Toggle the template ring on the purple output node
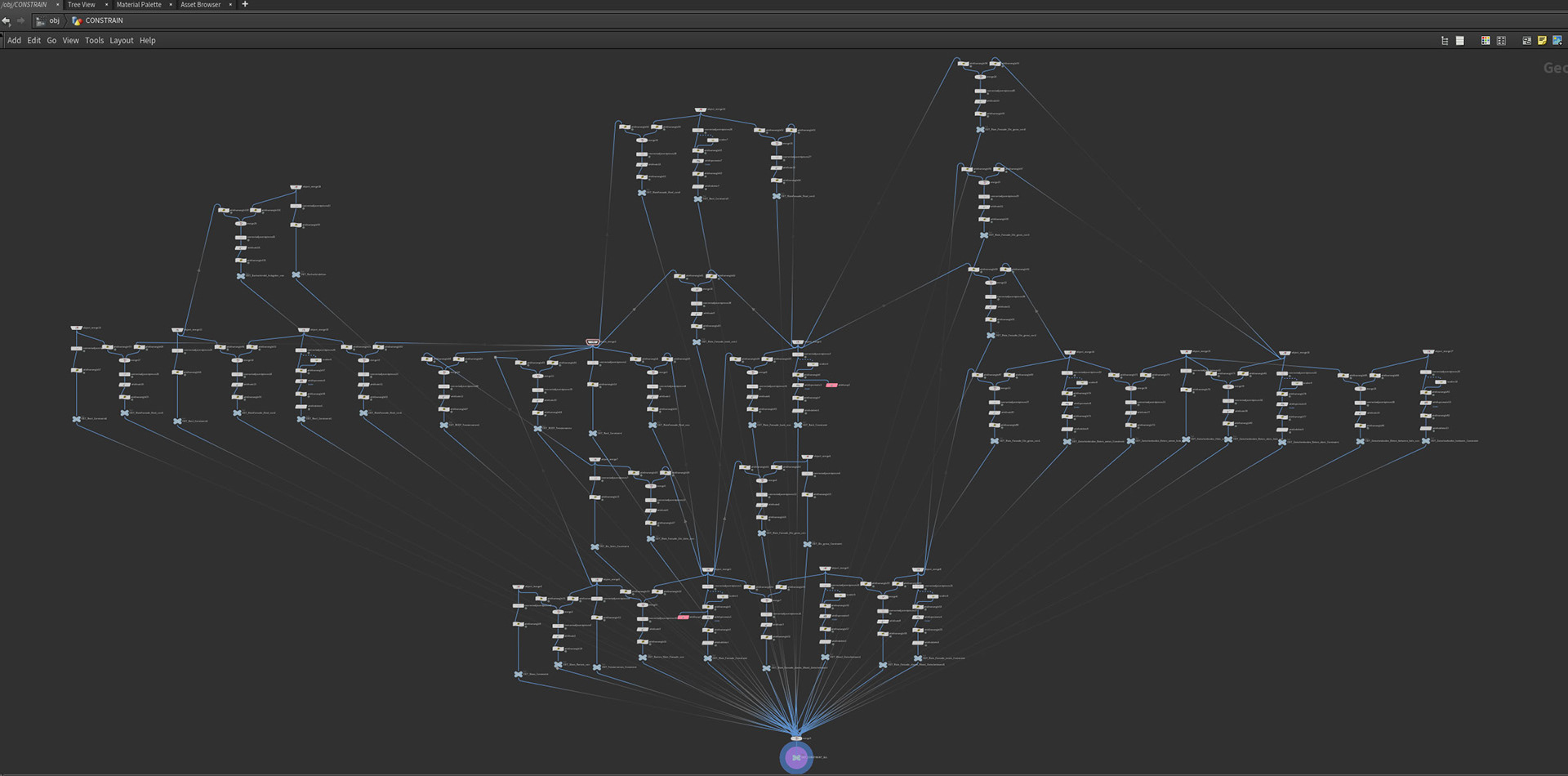The height and width of the screenshot is (776, 1568). 782,758
